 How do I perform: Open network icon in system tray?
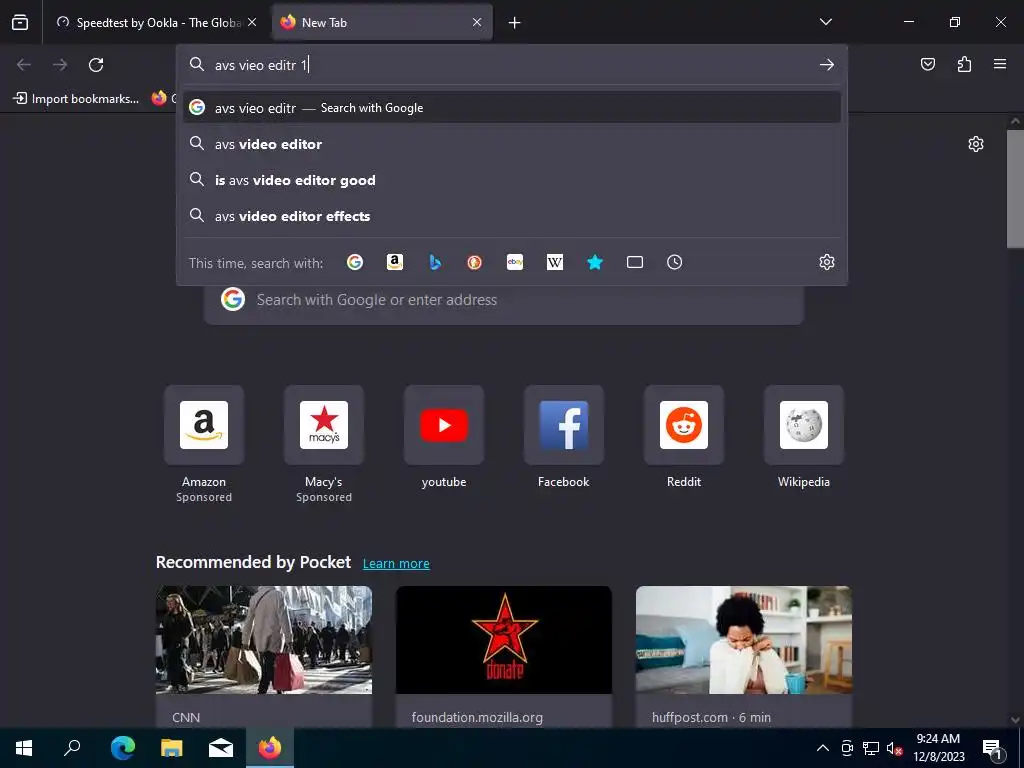(871, 748)
